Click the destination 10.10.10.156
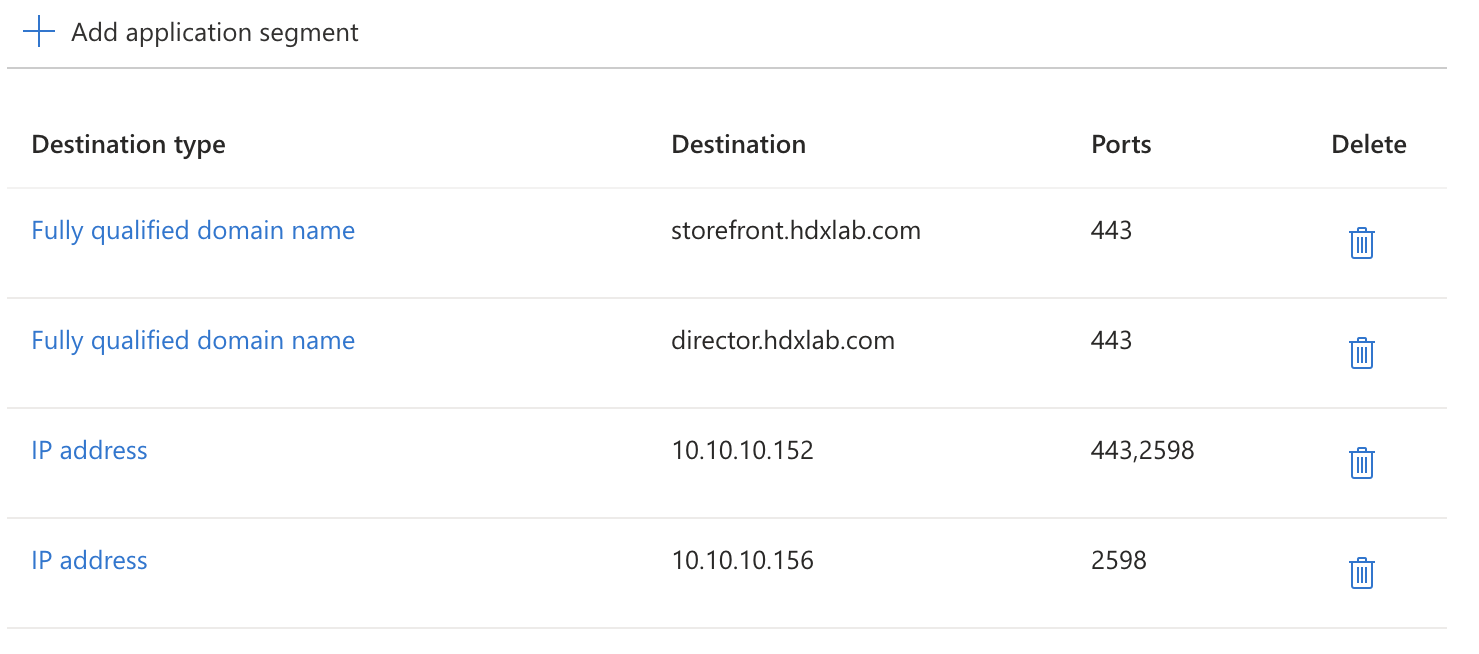The height and width of the screenshot is (654, 1479). pos(741,560)
